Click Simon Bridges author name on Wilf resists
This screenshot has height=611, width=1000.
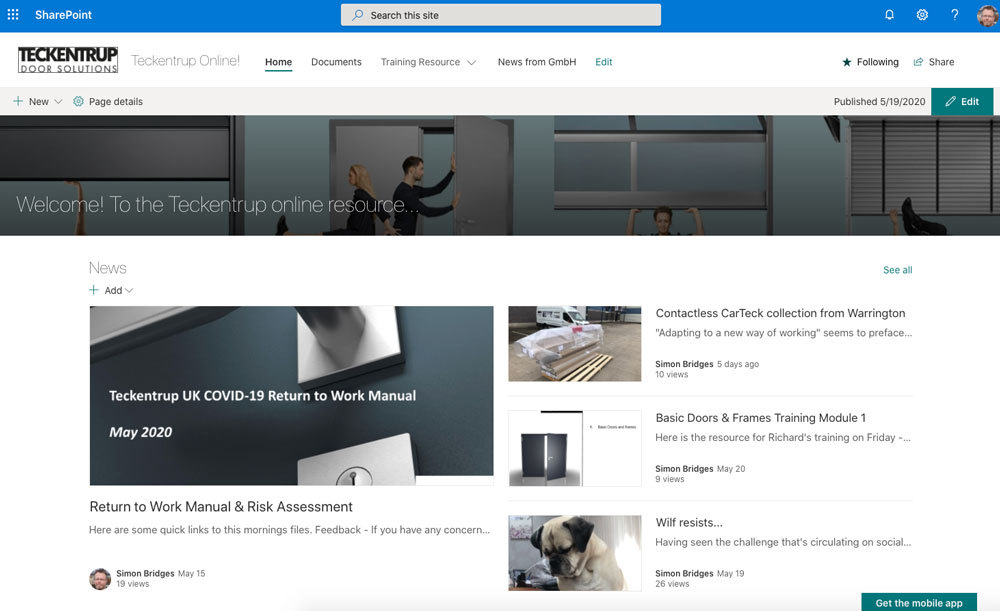click(684, 573)
